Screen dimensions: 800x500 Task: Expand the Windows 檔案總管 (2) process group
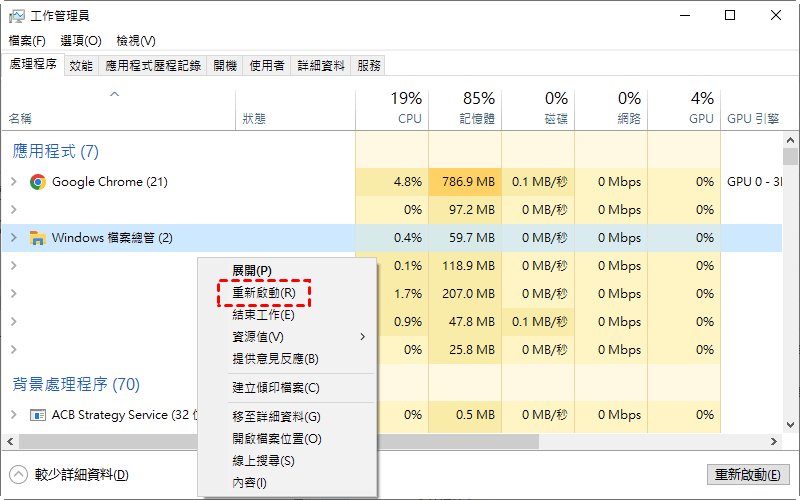point(14,238)
